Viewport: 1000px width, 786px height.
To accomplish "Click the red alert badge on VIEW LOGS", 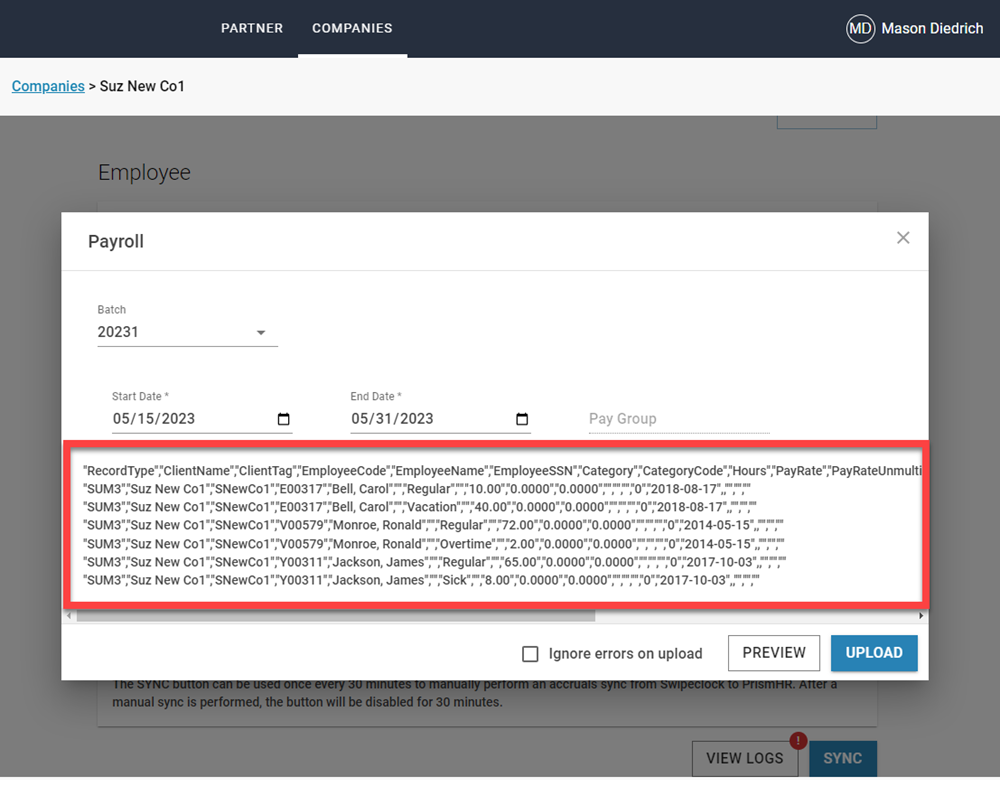I will tap(797, 741).
